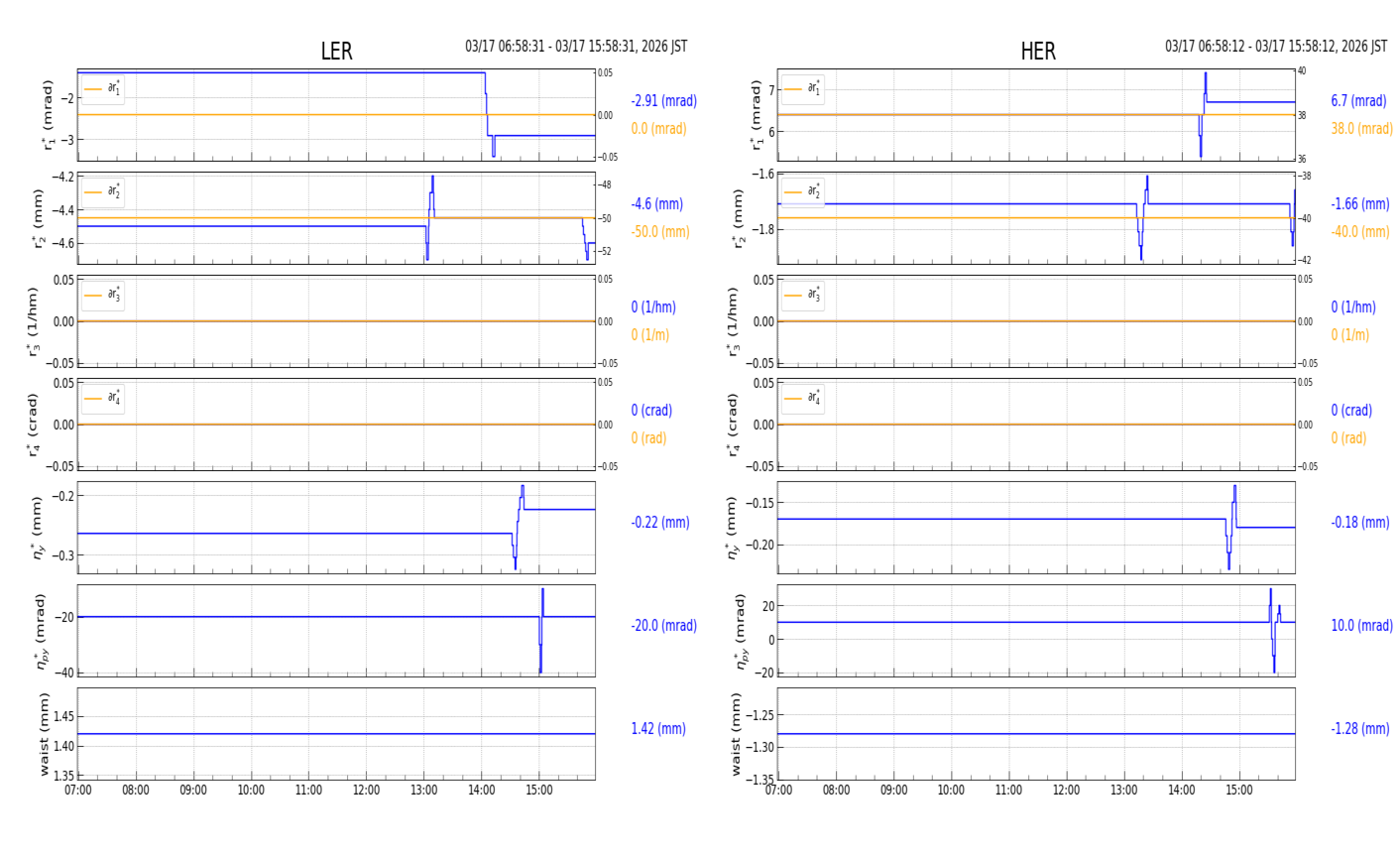
Task: Click the LER r4* (crad) y-axis label
Action: click(x=34, y=425)
